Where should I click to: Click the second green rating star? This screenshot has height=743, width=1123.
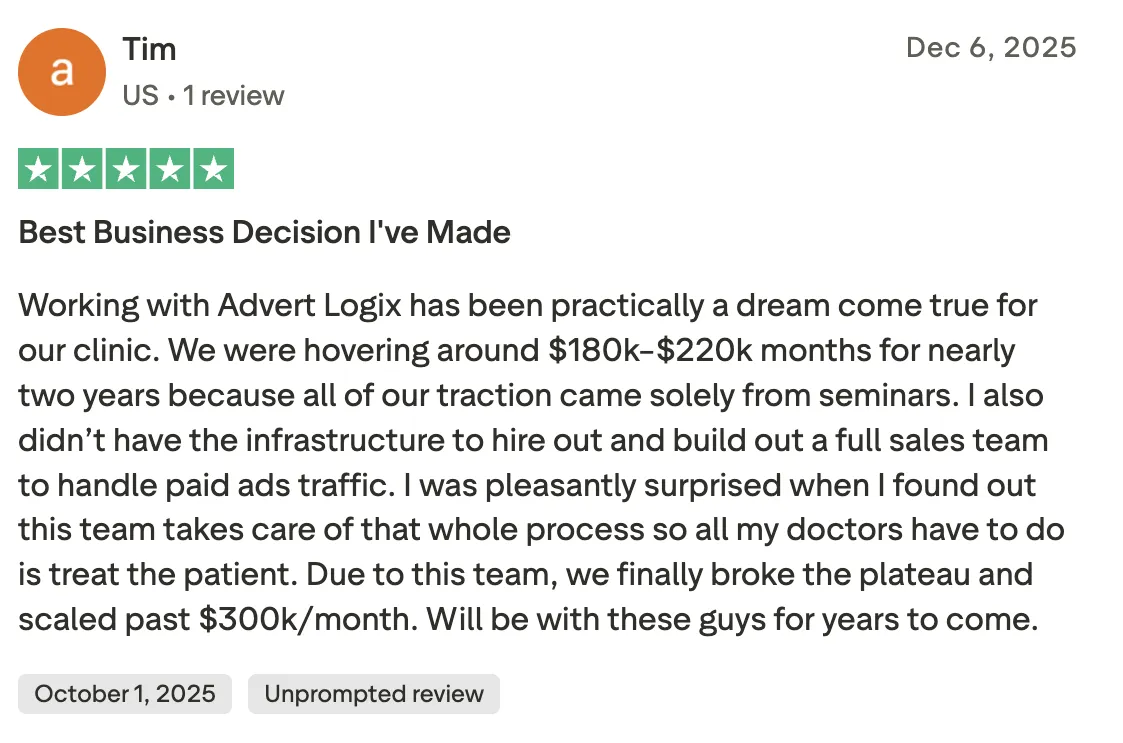[82, 168]
